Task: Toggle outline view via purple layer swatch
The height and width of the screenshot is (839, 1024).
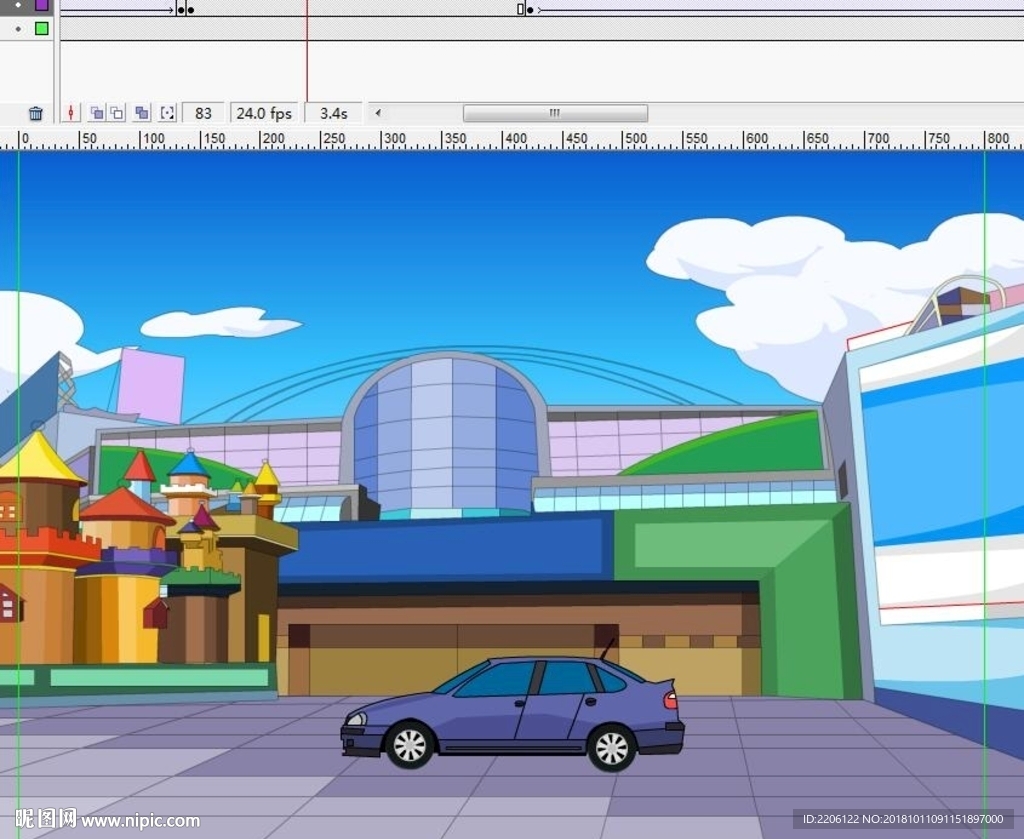Action: (x=41, y=5)
